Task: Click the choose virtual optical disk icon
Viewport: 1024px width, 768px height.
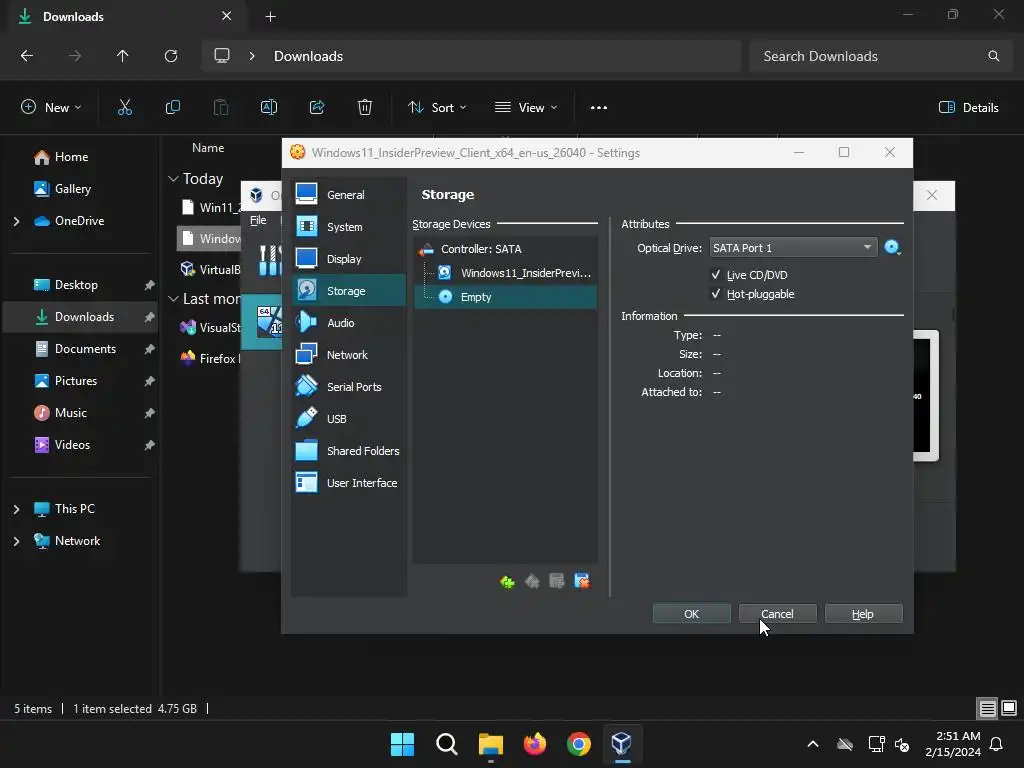Action: pos(893,248)
